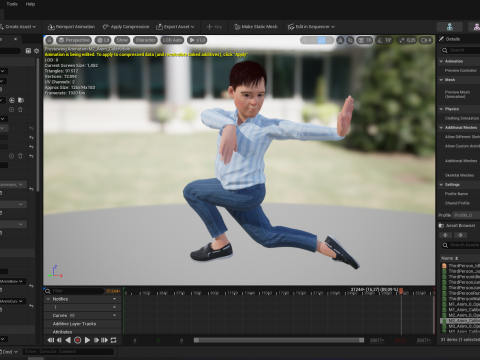
Task: Click the Details panel search field
Action: point(461,50)
